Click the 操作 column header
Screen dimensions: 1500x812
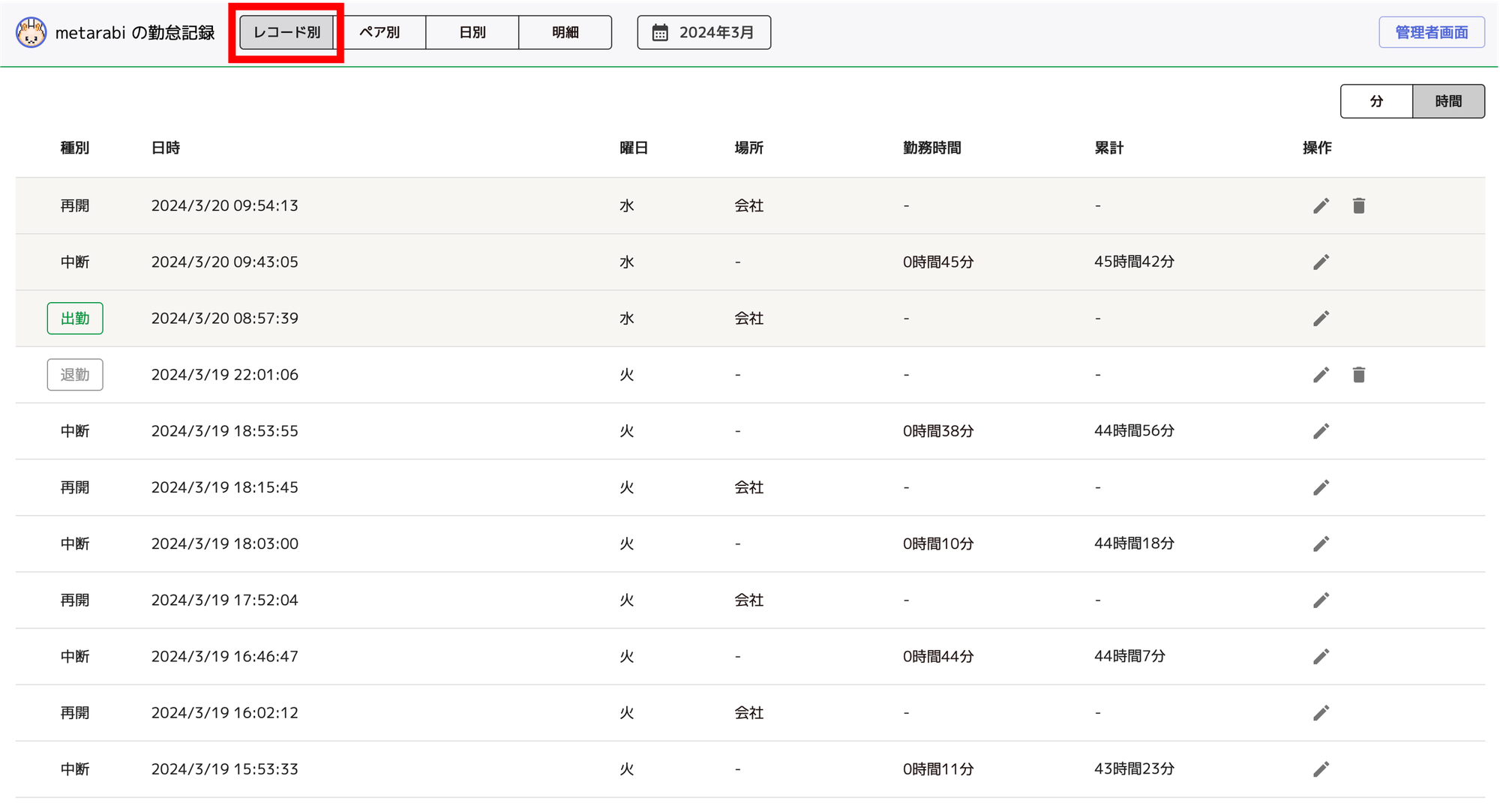point(1317,148)
